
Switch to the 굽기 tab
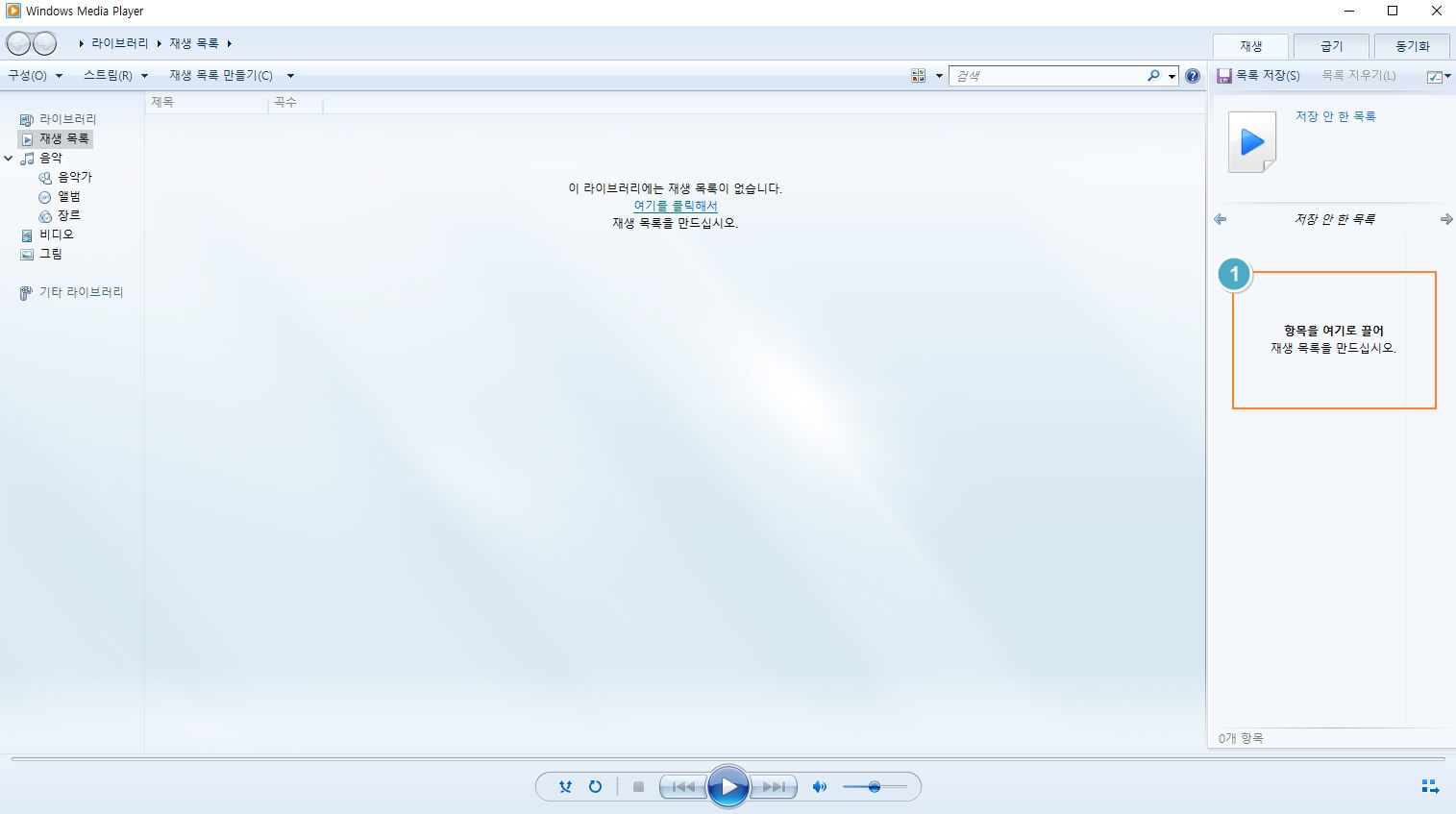click(1331, 46)
